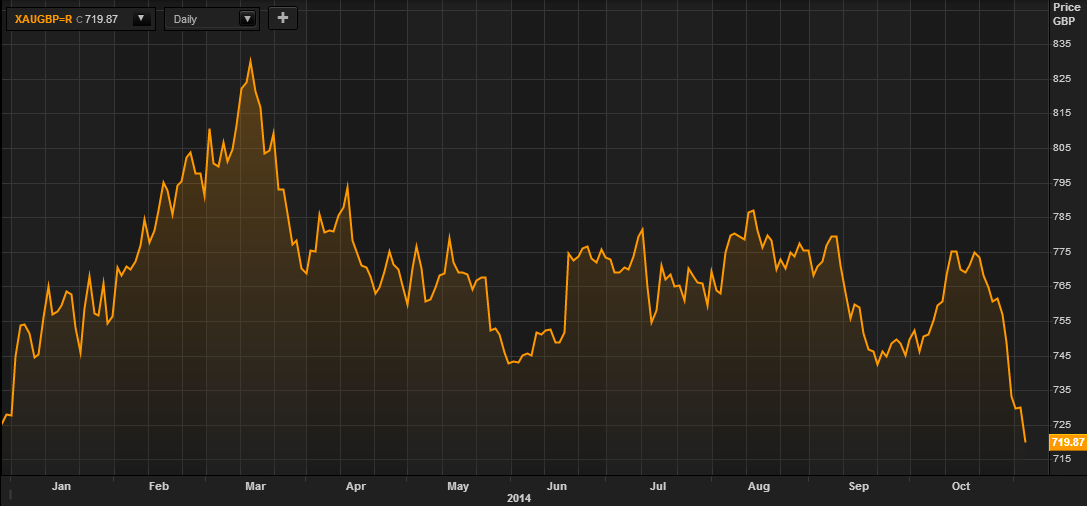Click the highest March peak of gold line
1087x506 pixels.
(x=250, y=59)
